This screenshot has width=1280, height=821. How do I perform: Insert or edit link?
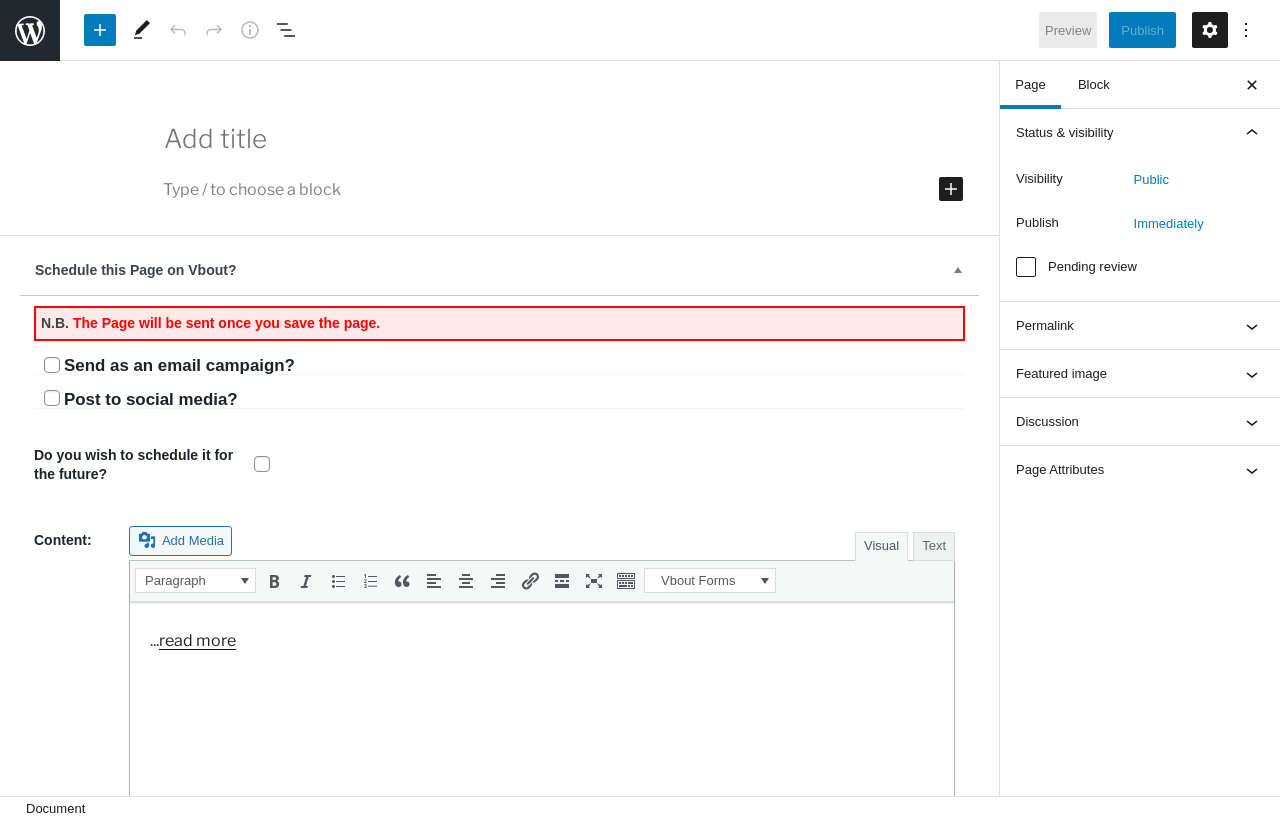point(530,581)
